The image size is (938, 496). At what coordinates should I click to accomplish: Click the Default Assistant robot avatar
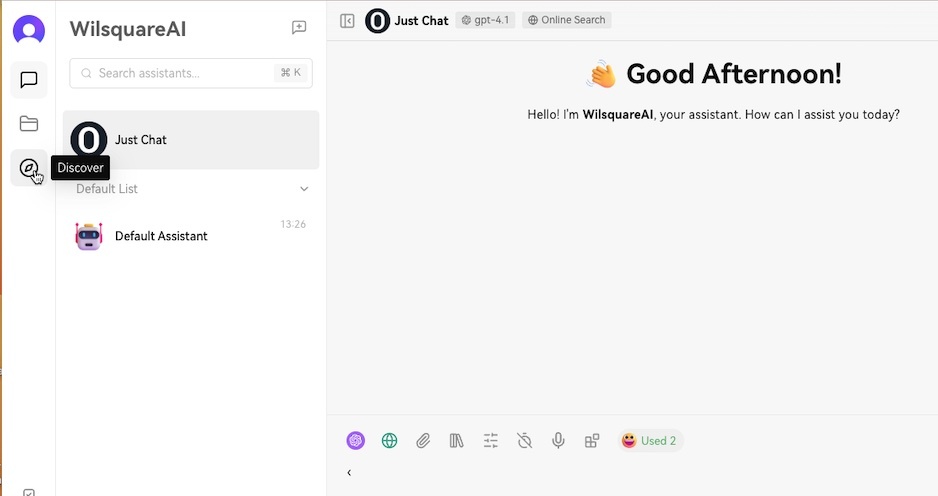pyautogui.click(x=89, y=236)
